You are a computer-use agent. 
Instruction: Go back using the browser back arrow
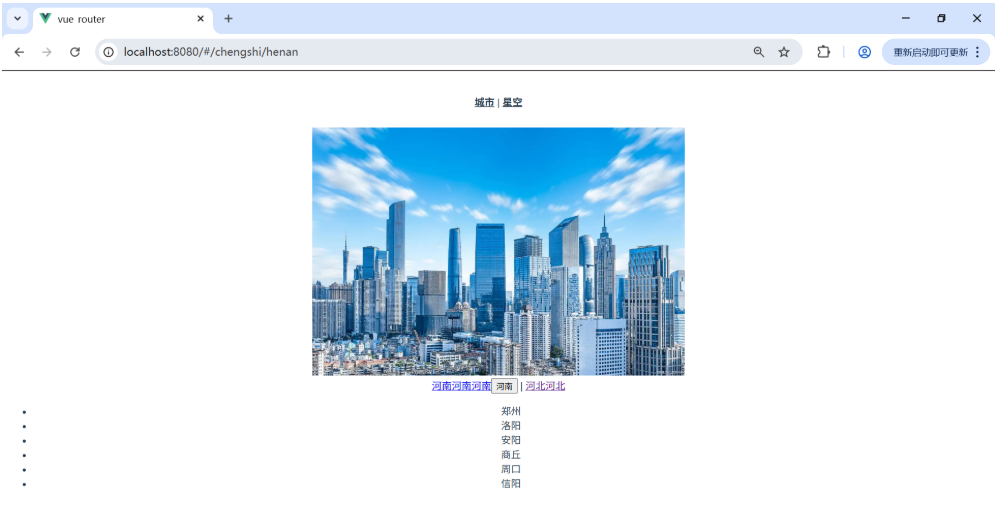click(19, 52)
